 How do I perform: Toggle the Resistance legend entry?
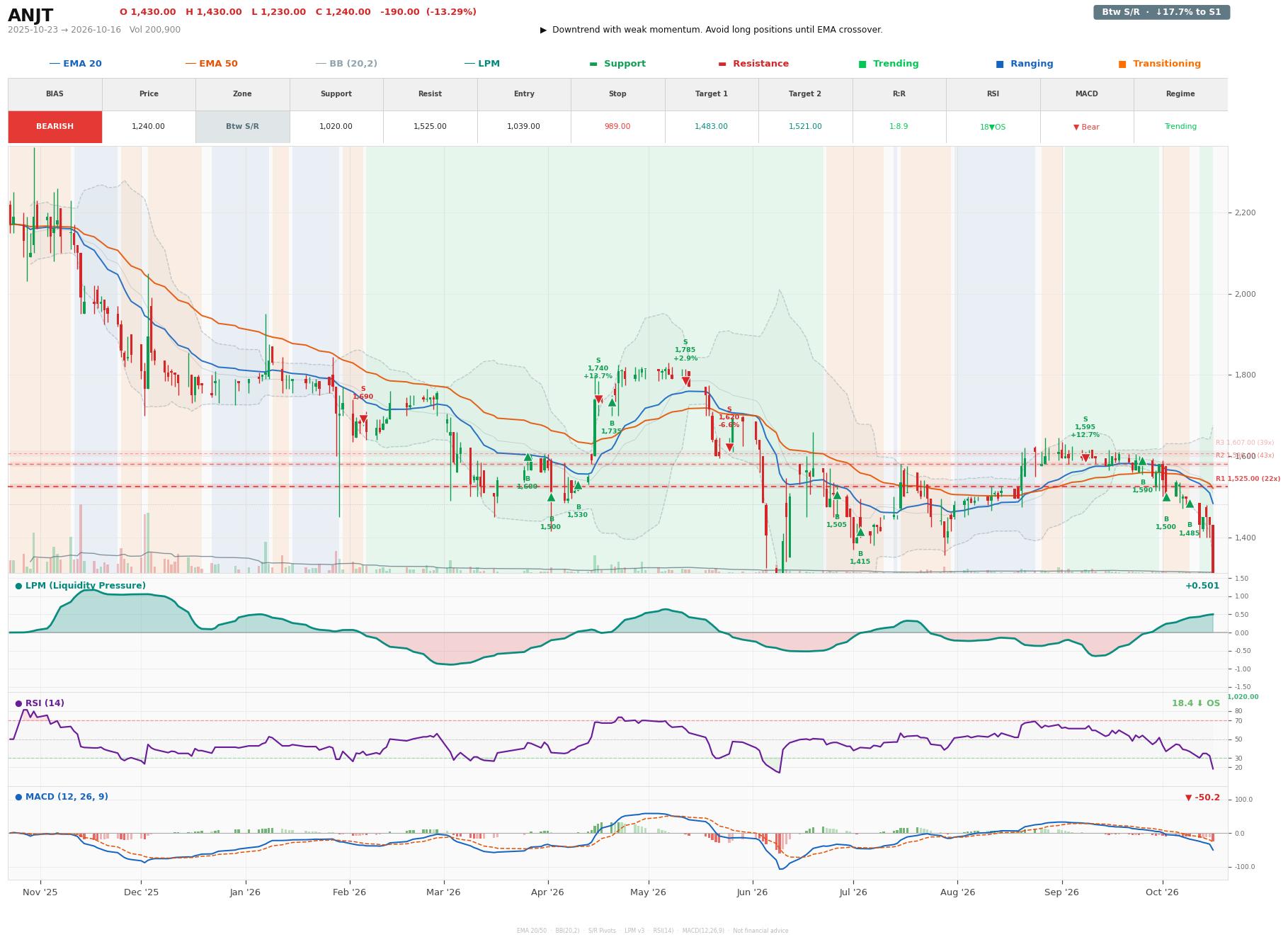(753, 64)
